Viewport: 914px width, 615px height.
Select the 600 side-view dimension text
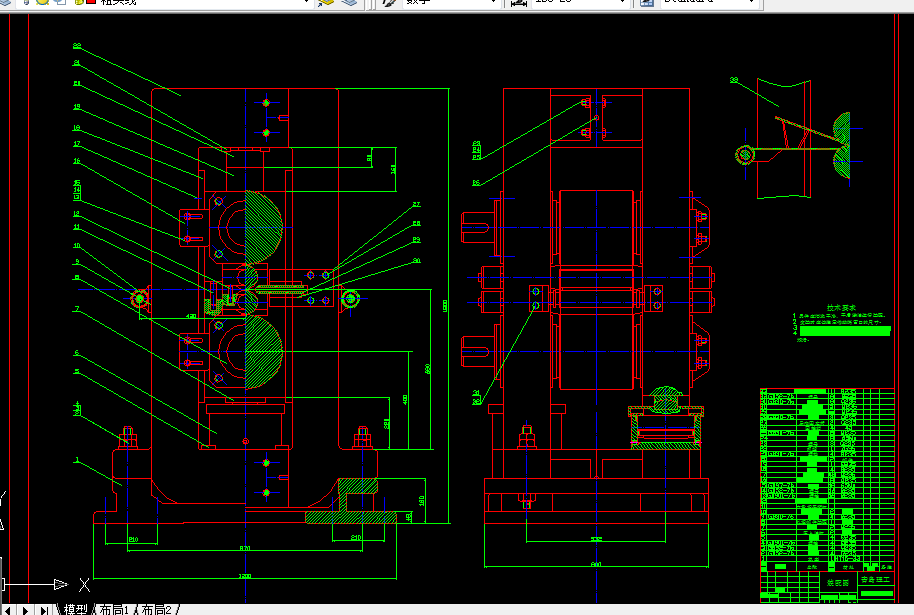click(596, 564)
